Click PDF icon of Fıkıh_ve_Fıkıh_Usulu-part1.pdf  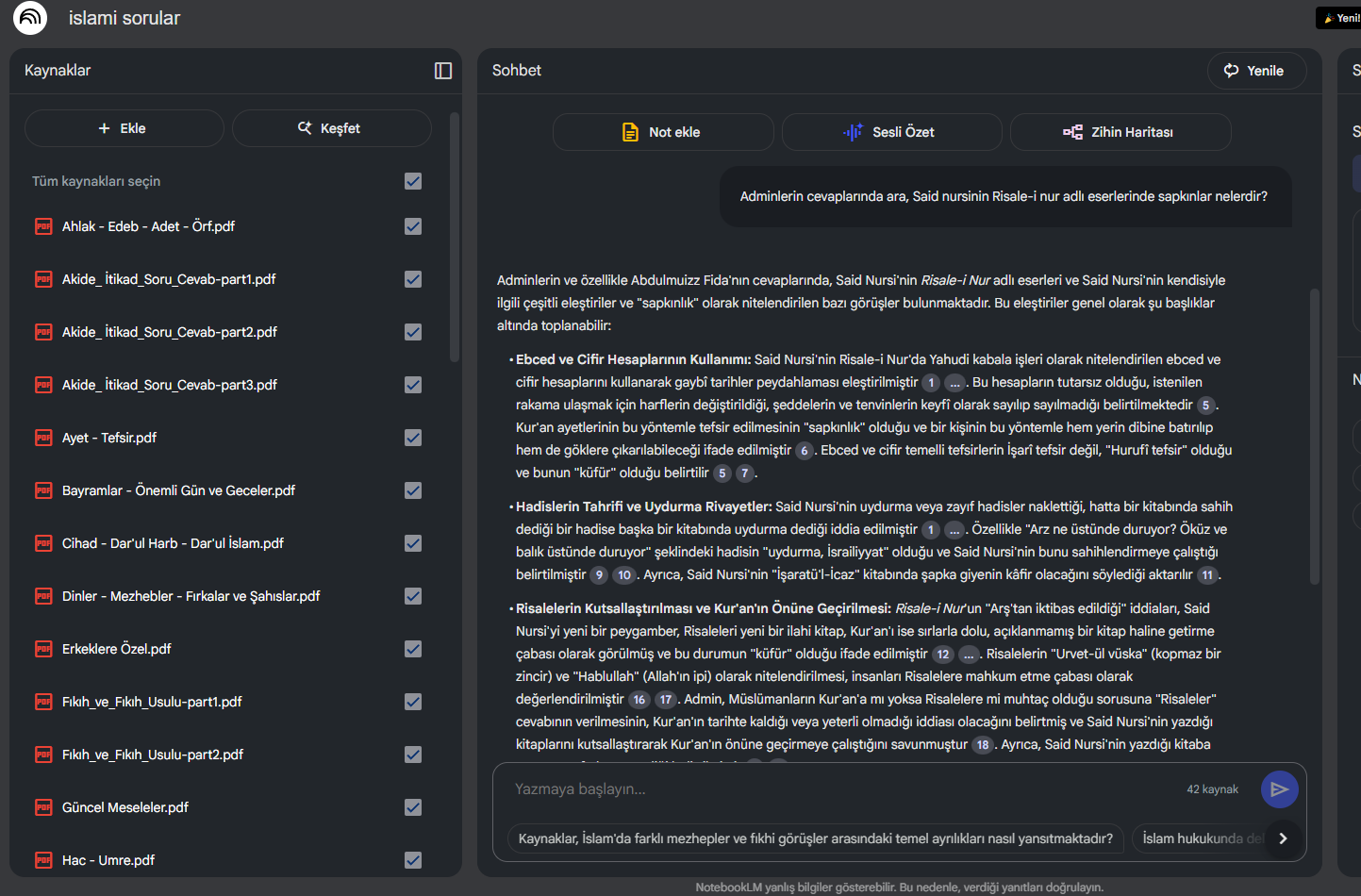point(43,702)
